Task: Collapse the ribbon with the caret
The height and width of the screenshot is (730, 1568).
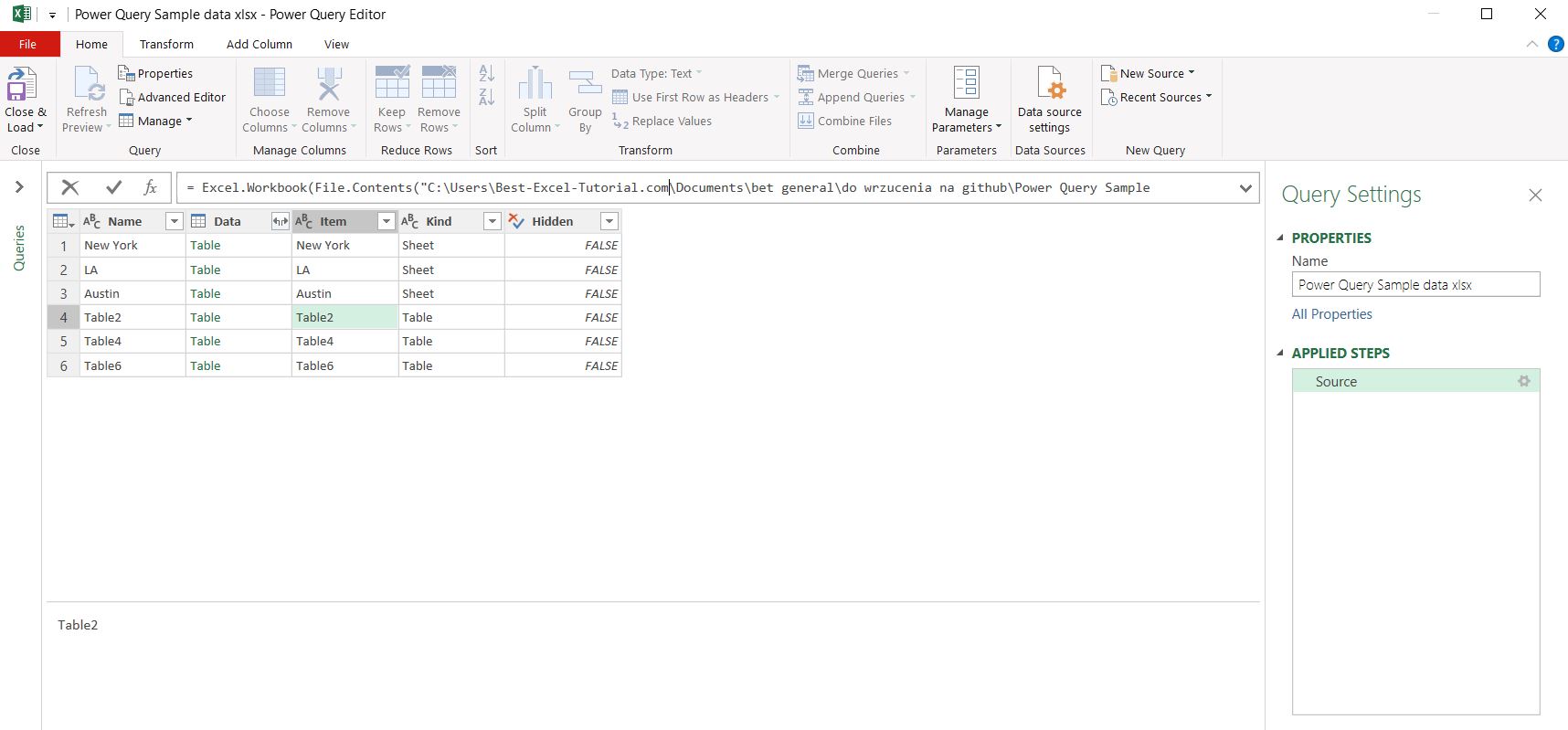Action: (1531, 44)
